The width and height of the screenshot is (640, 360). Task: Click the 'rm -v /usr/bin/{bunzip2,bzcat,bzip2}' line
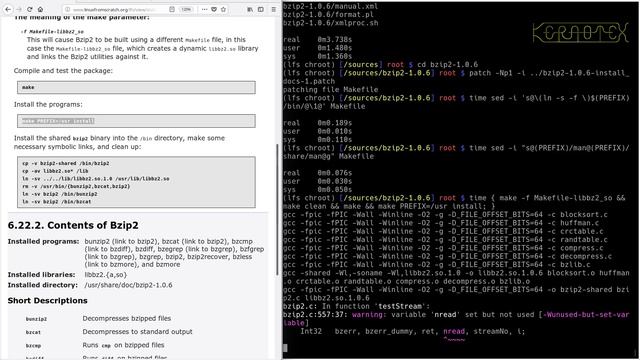click(x=76, y=186)
